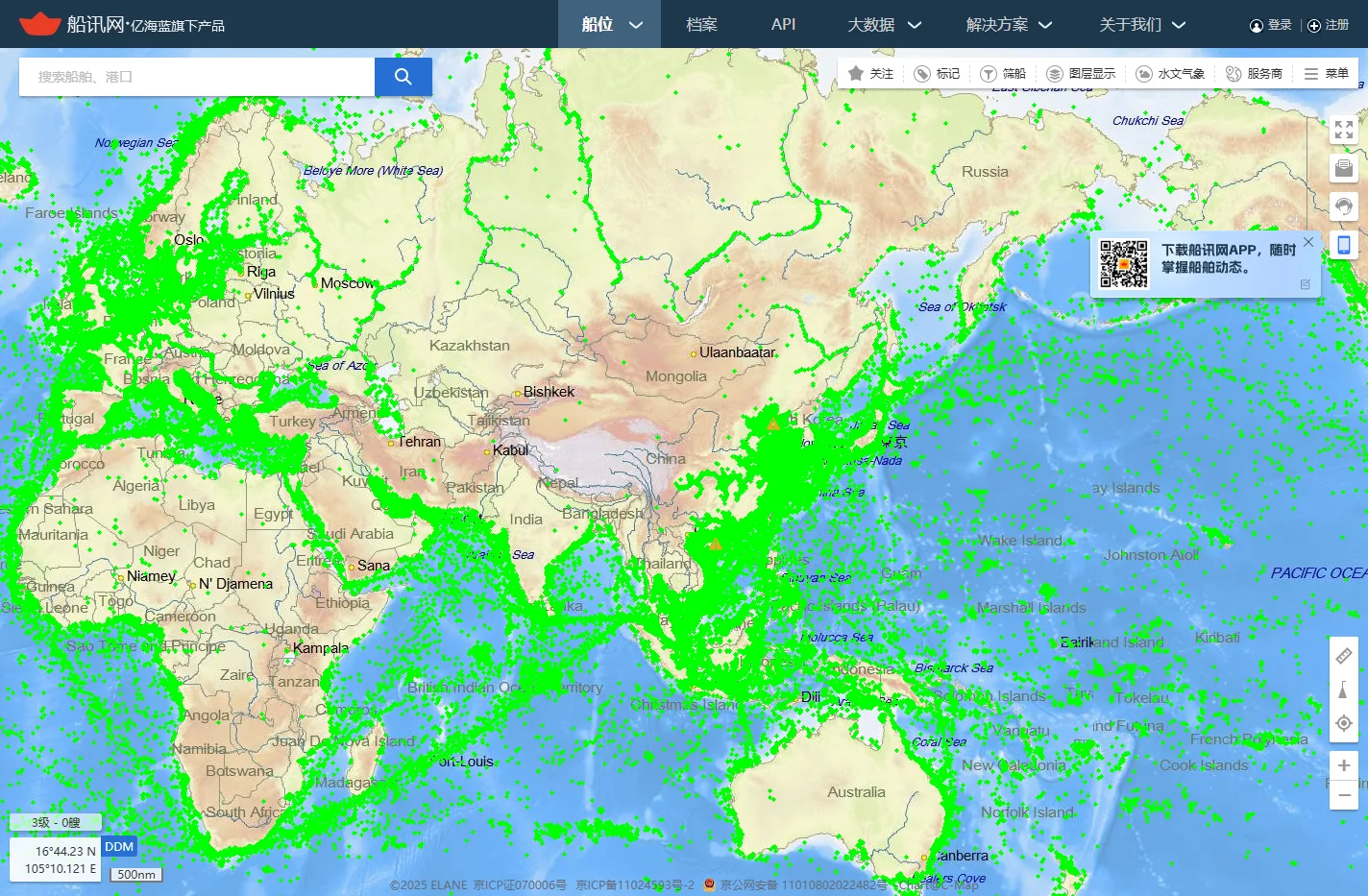Expand the 大数据 dropdown chevron
This screenshot has width=1368, height=896.
pos(915,25)
